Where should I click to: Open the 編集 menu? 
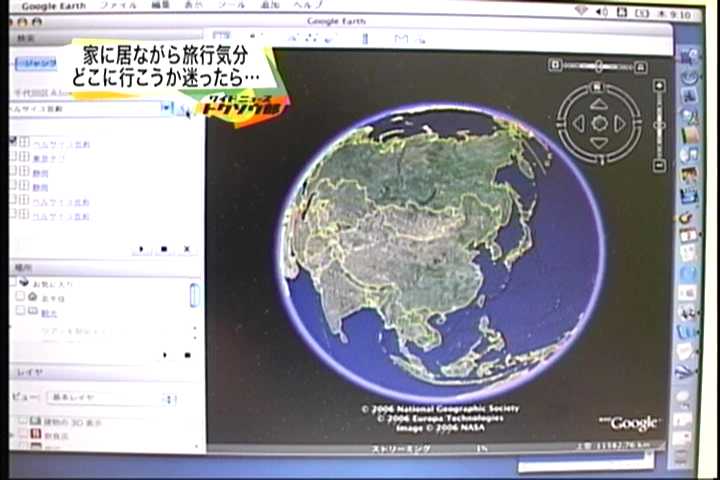[x=161, y=5]
